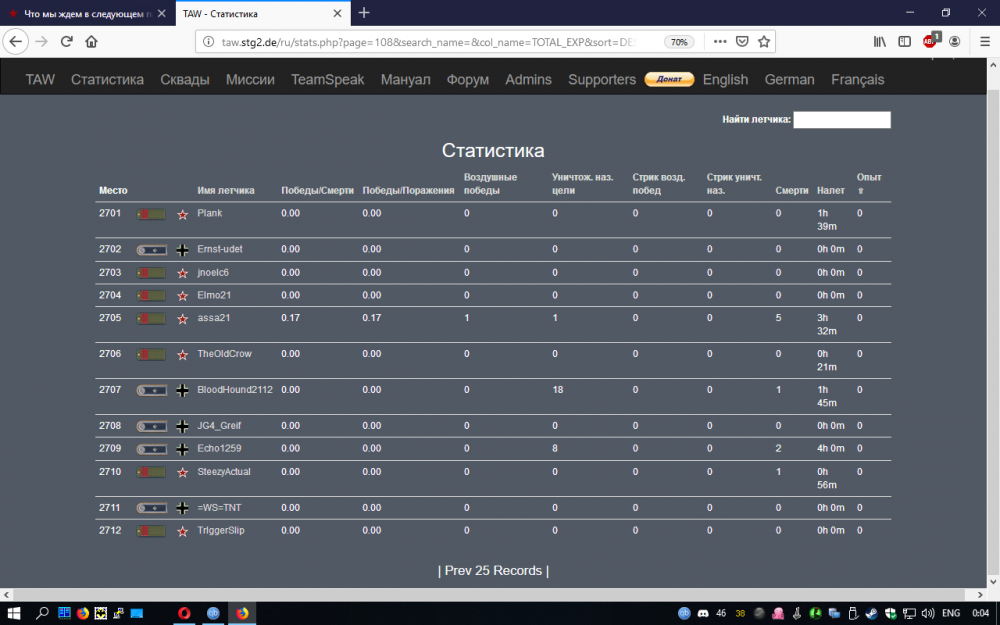
Task: Click the black cross next to Ernst-udet
Action: tap(182, 250)
